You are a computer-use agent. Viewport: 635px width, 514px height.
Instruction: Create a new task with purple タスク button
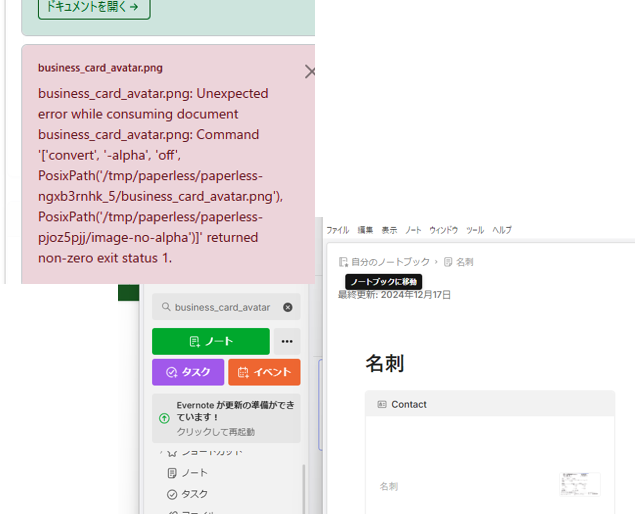tap(188, 372)
